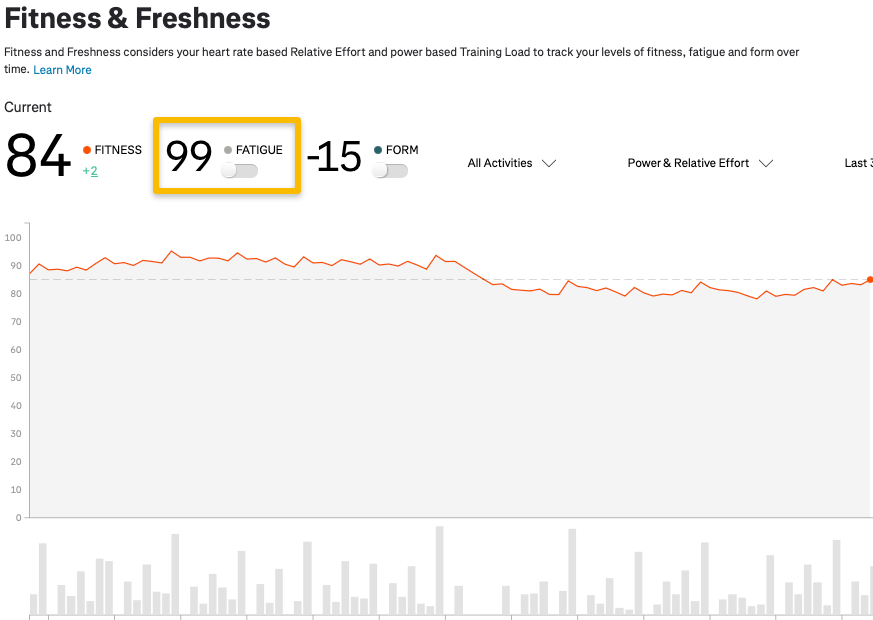Click the FITNESS label text

[x=118, y=151]
